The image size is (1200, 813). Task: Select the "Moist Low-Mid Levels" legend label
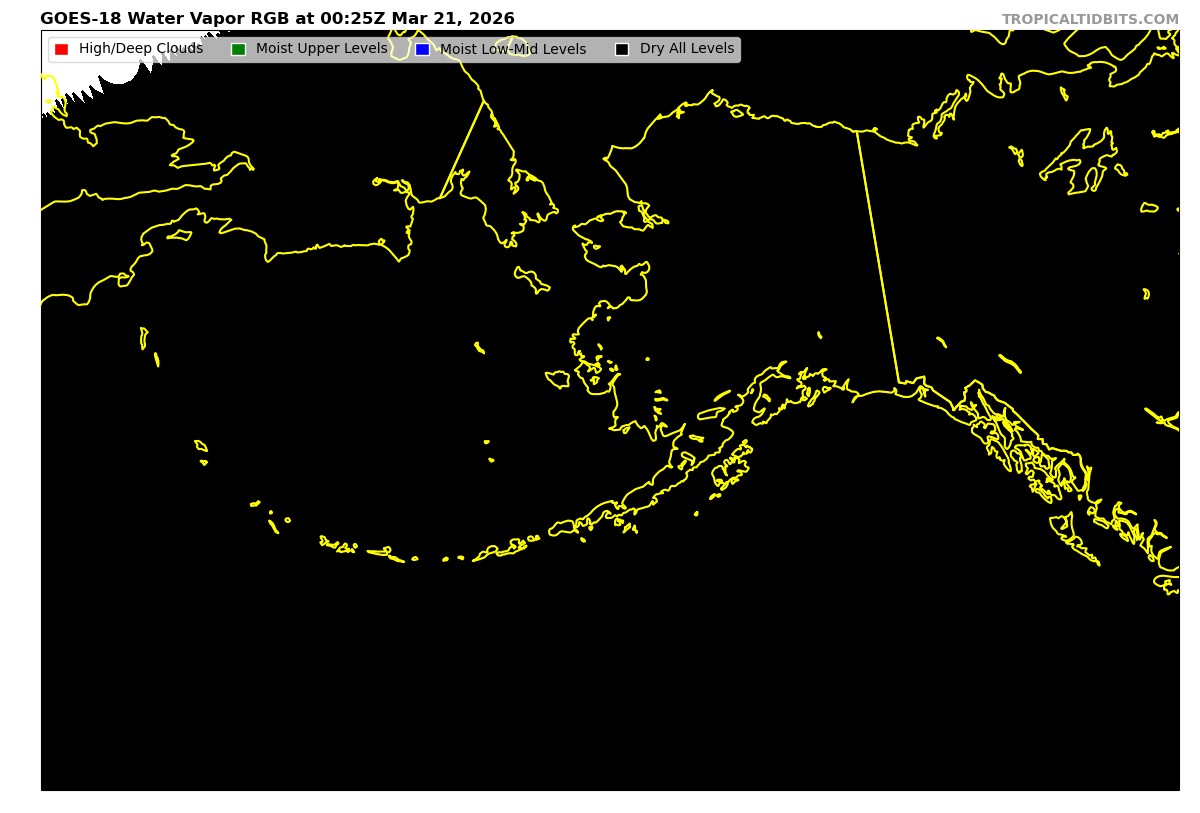click(513, 49)
